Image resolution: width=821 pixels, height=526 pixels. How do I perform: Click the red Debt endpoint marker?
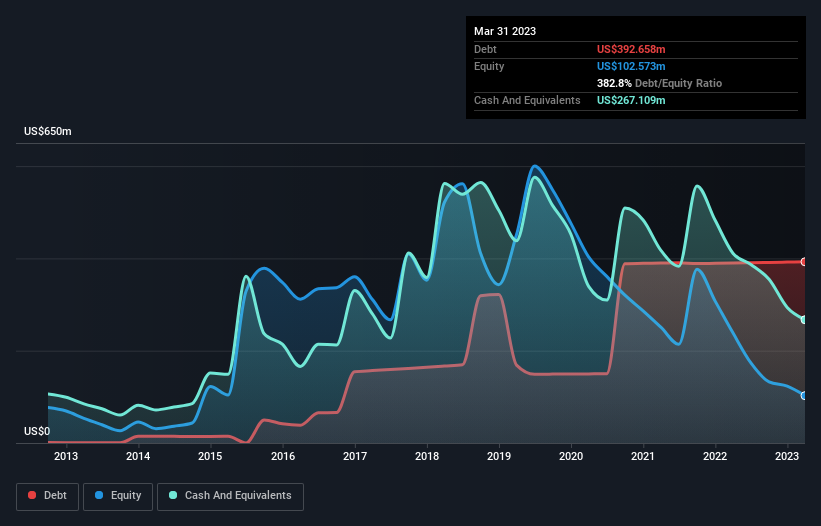(x=804, y=262)
